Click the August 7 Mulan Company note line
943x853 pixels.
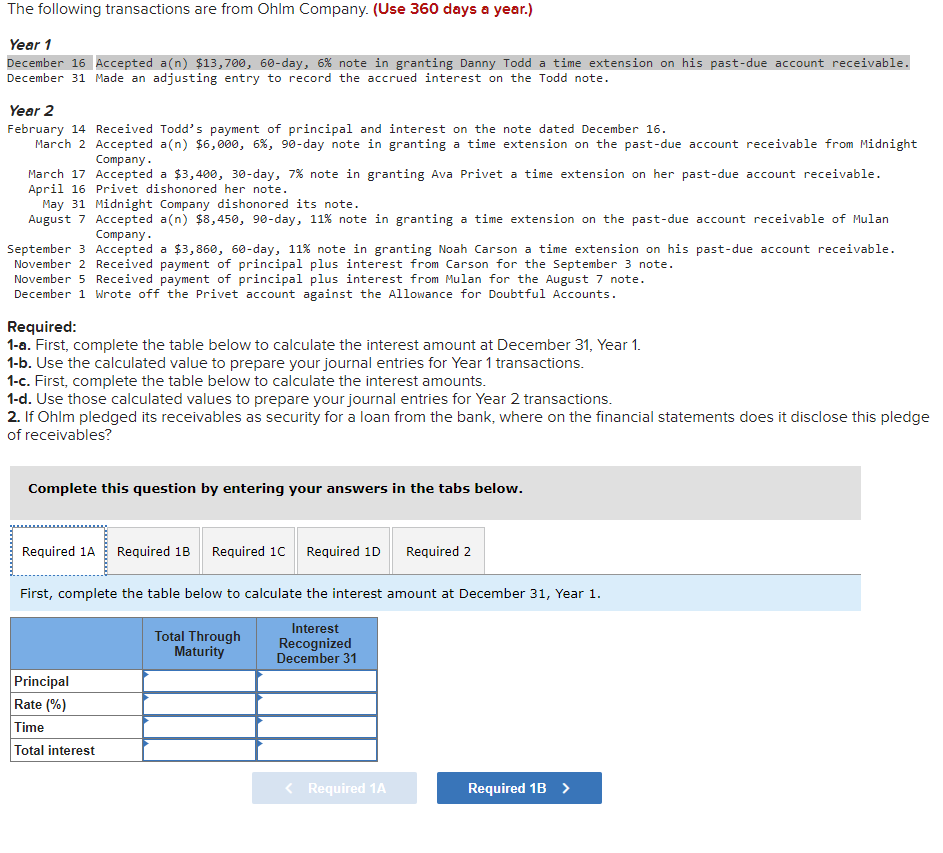click(x=458, y=227)
